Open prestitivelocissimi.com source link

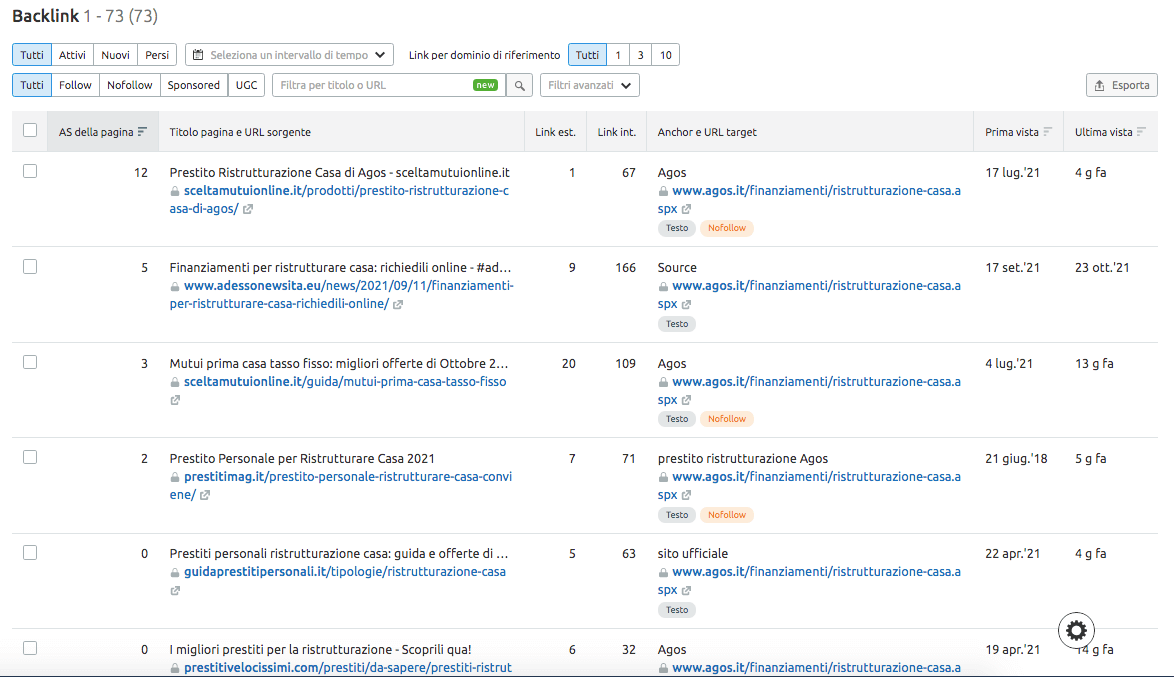tap(348, 667)
